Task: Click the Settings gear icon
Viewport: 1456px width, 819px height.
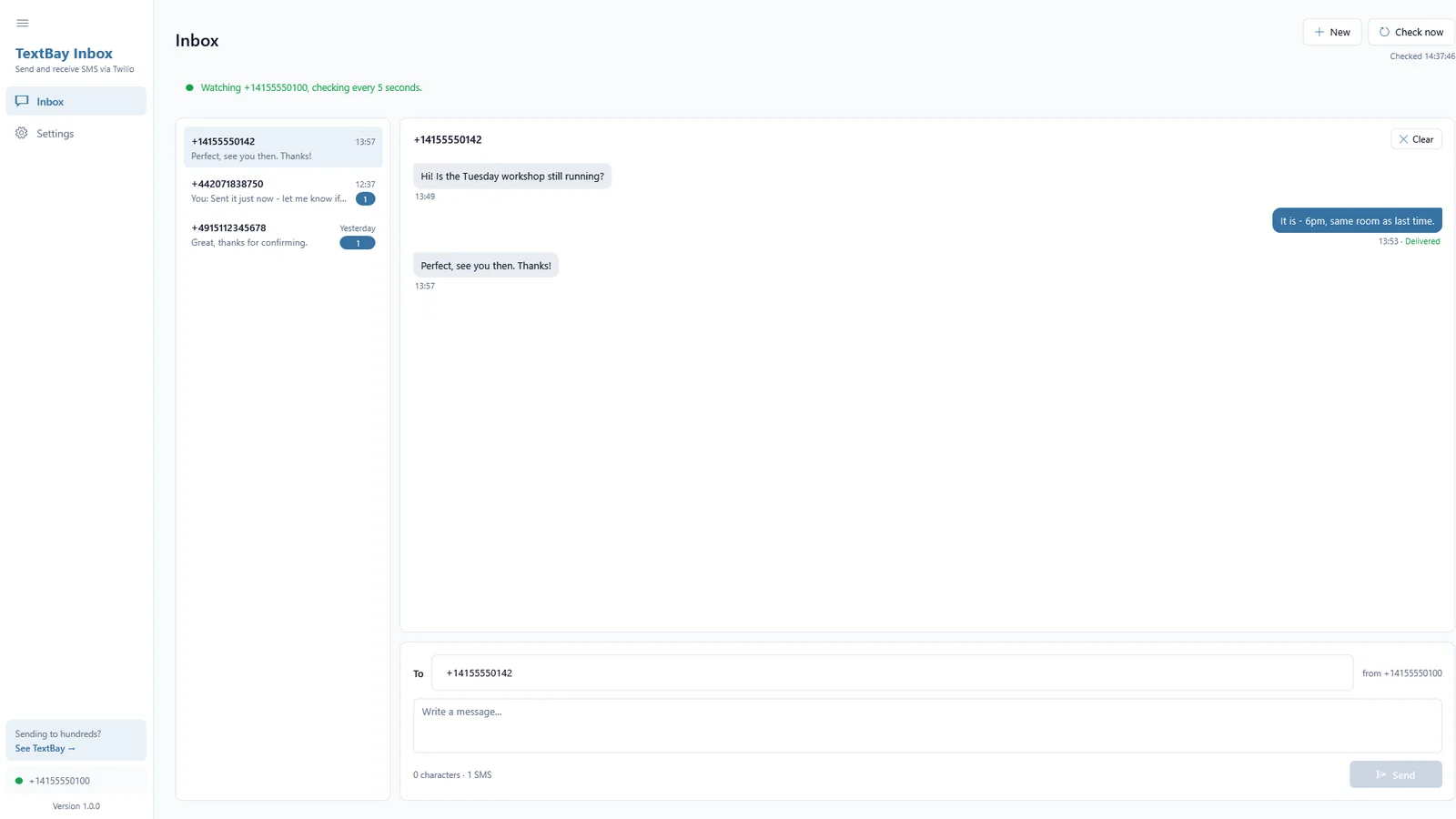Action: [22, 133]
